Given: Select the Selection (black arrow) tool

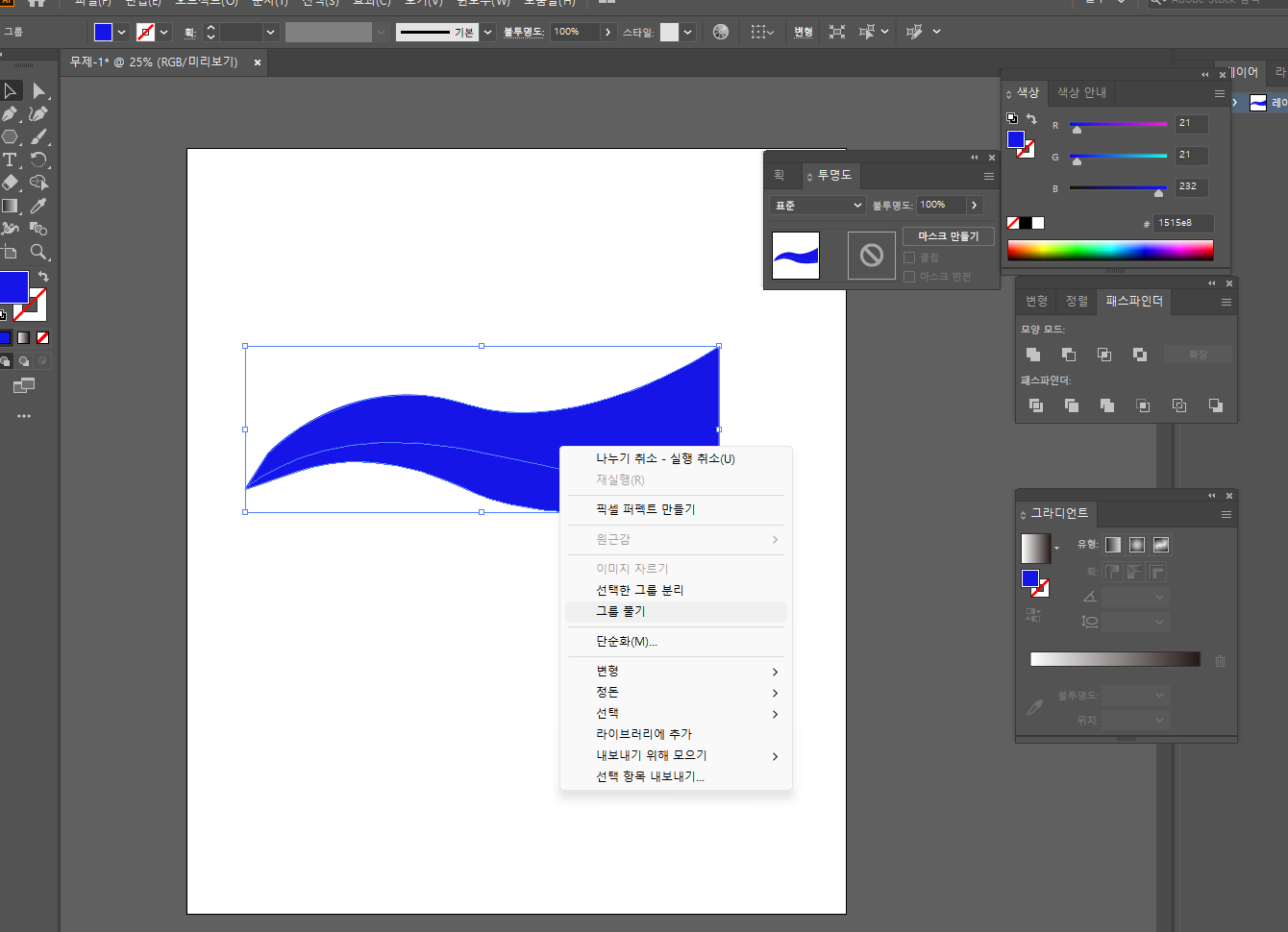Looking at the screenshot, I should point(11,90).
